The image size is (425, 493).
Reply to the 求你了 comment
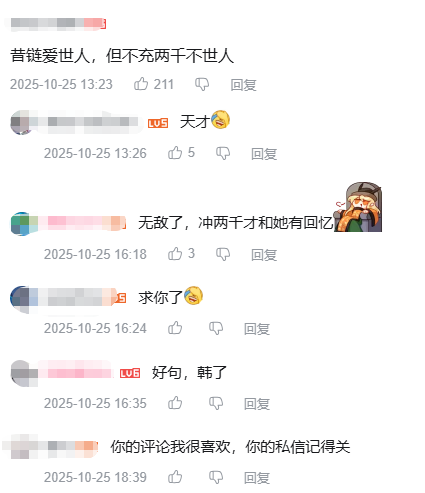point(257,329)
